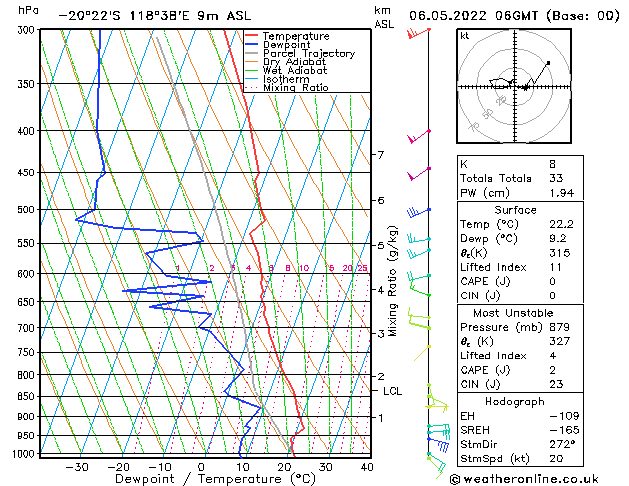Click the 800 hPa pressure label
This screenshot has height=486, width=629.
[x=29, y=375]
